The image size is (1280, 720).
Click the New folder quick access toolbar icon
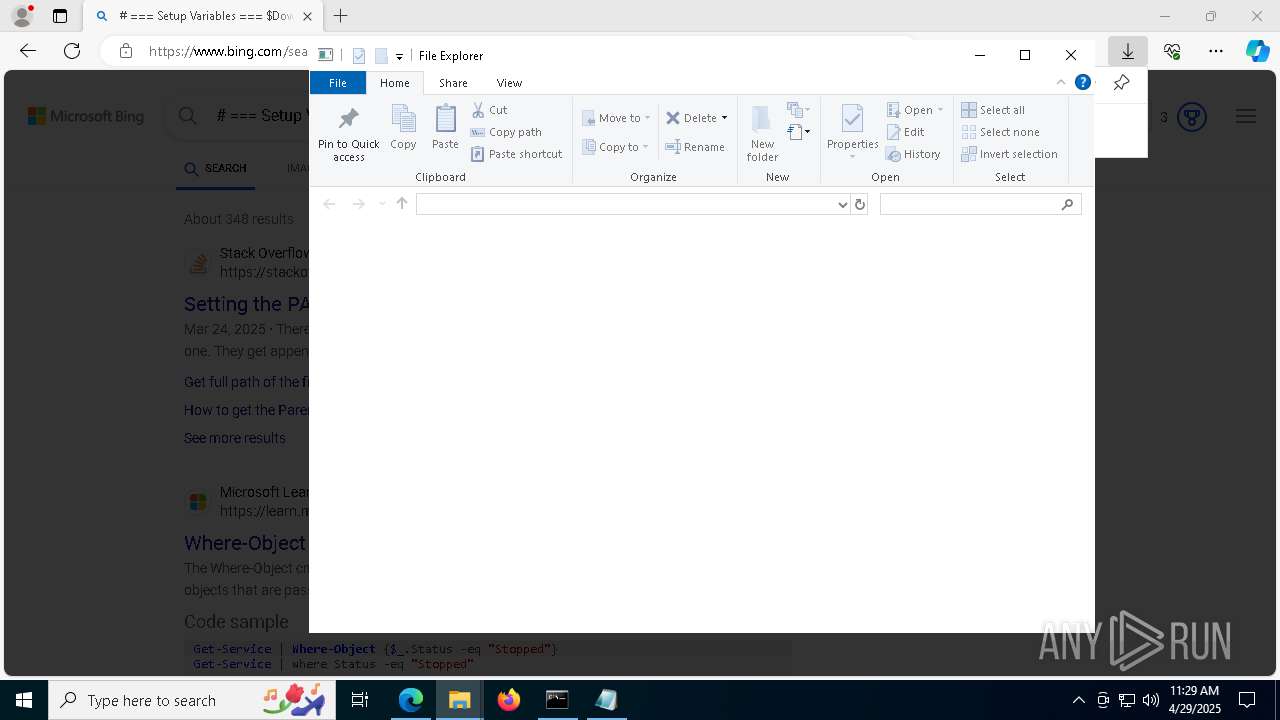click(x=381, y=56)
